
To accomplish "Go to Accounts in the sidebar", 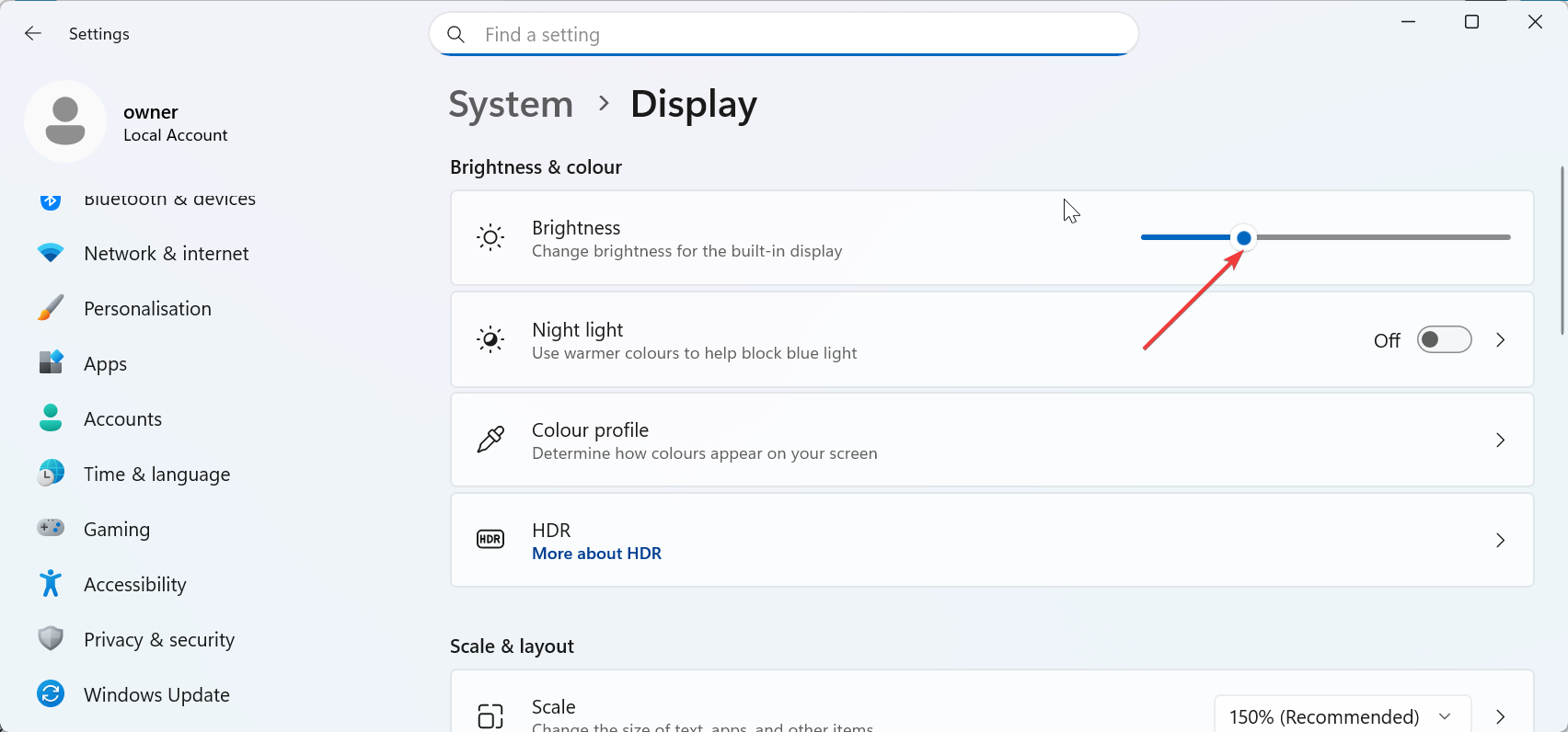I will [x=122, y=419].
